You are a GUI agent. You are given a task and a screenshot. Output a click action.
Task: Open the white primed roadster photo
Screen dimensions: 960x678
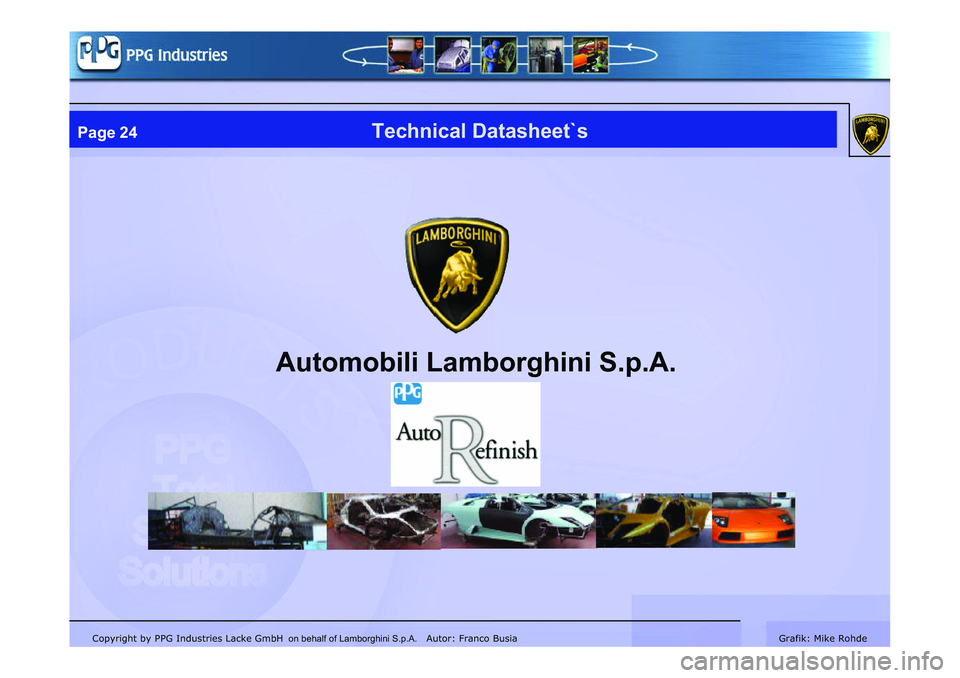point(518,521)
